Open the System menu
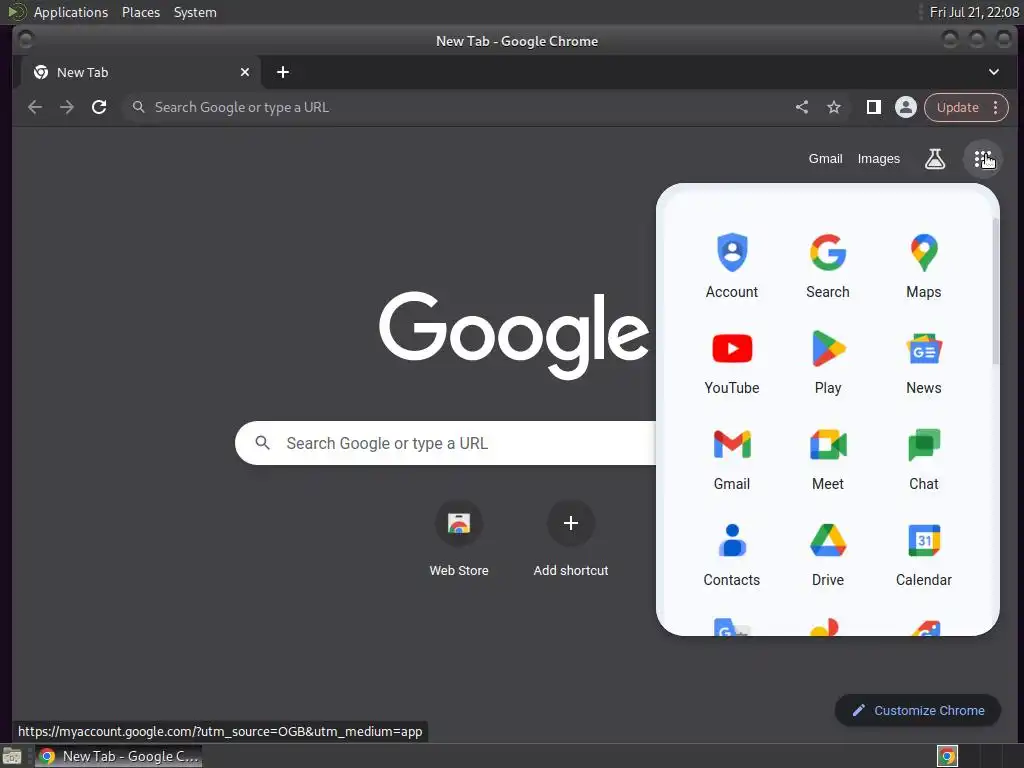The width and height of the screenshot is (1024, 768). coord(195,12)
